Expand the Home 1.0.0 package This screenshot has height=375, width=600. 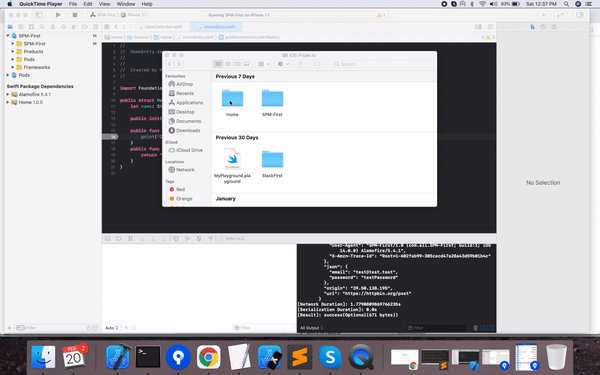point(8,102)
